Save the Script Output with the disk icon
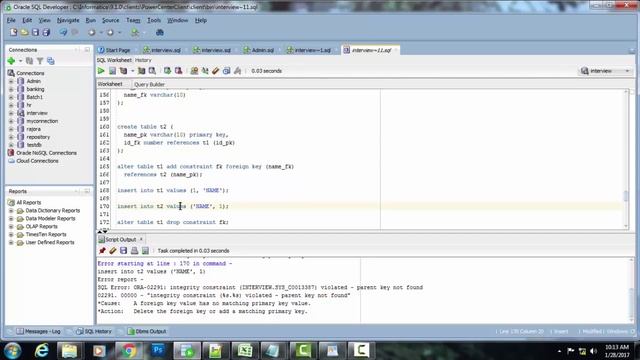 click(x=123, y=251)
